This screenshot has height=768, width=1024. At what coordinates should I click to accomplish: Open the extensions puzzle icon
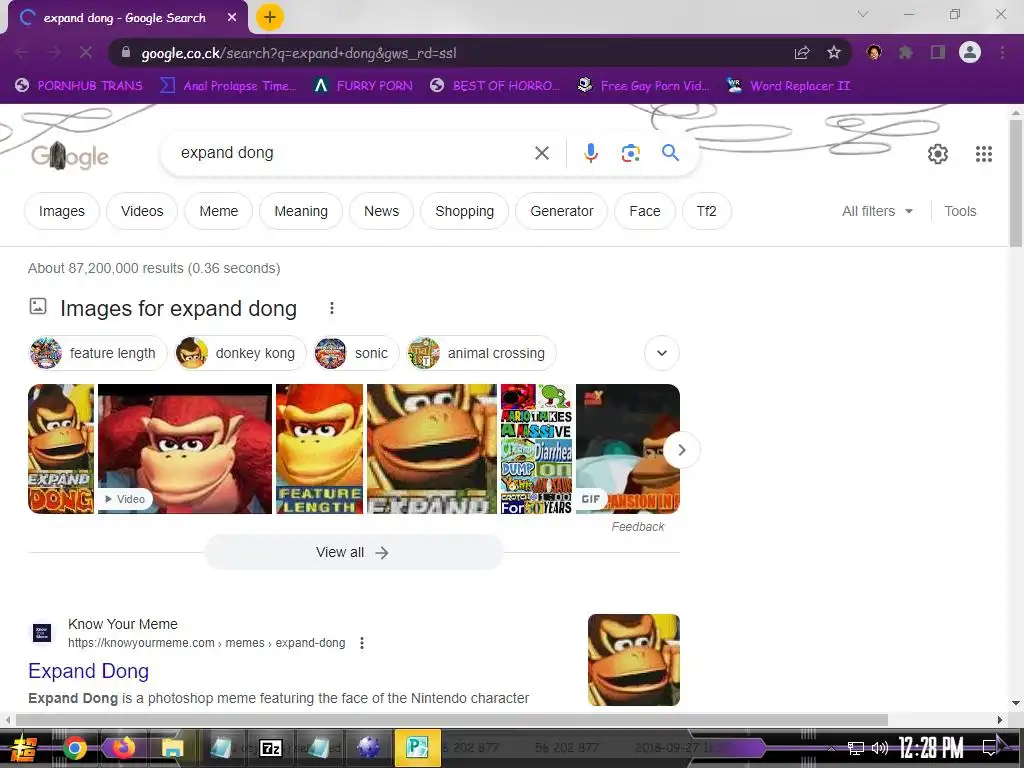tap(905, 52)
